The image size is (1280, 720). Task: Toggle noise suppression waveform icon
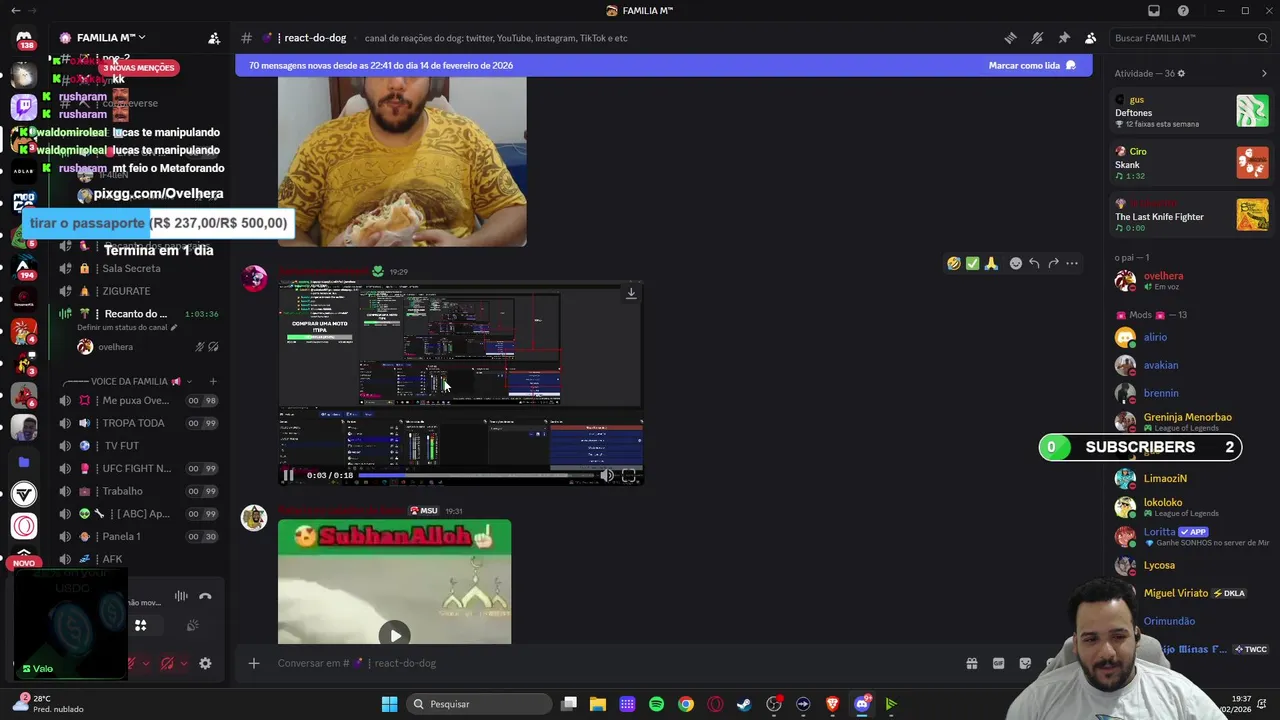181,597
